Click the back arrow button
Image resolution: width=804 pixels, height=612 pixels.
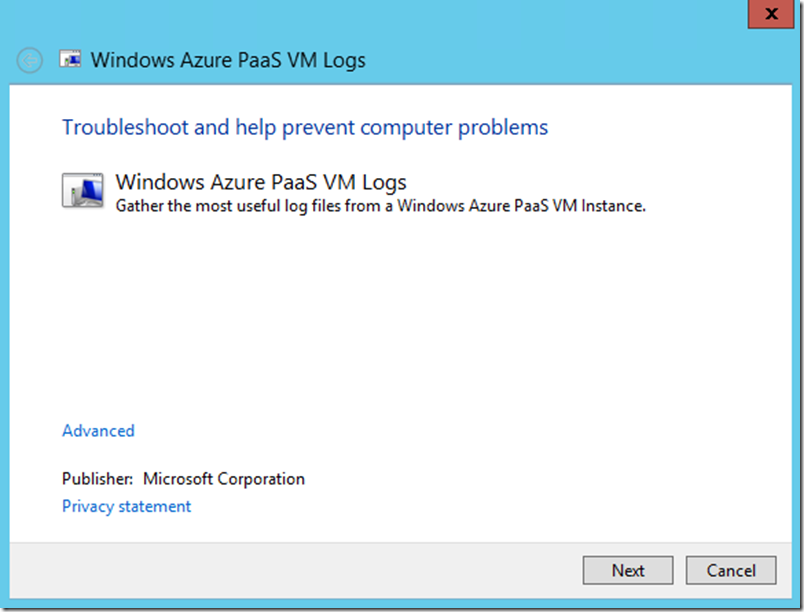click(x=30, y=60)
